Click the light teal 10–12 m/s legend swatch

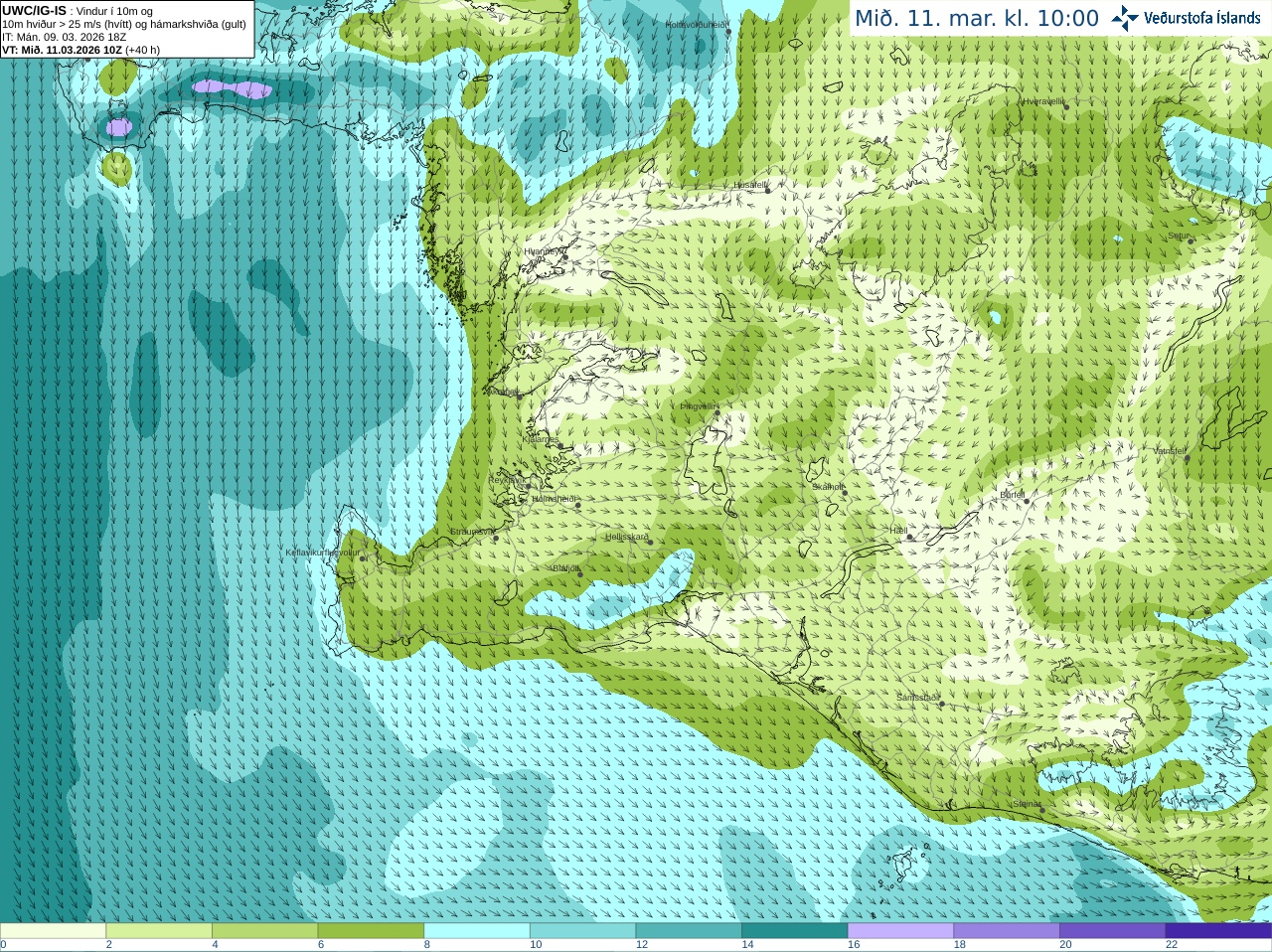click(583, 931)
